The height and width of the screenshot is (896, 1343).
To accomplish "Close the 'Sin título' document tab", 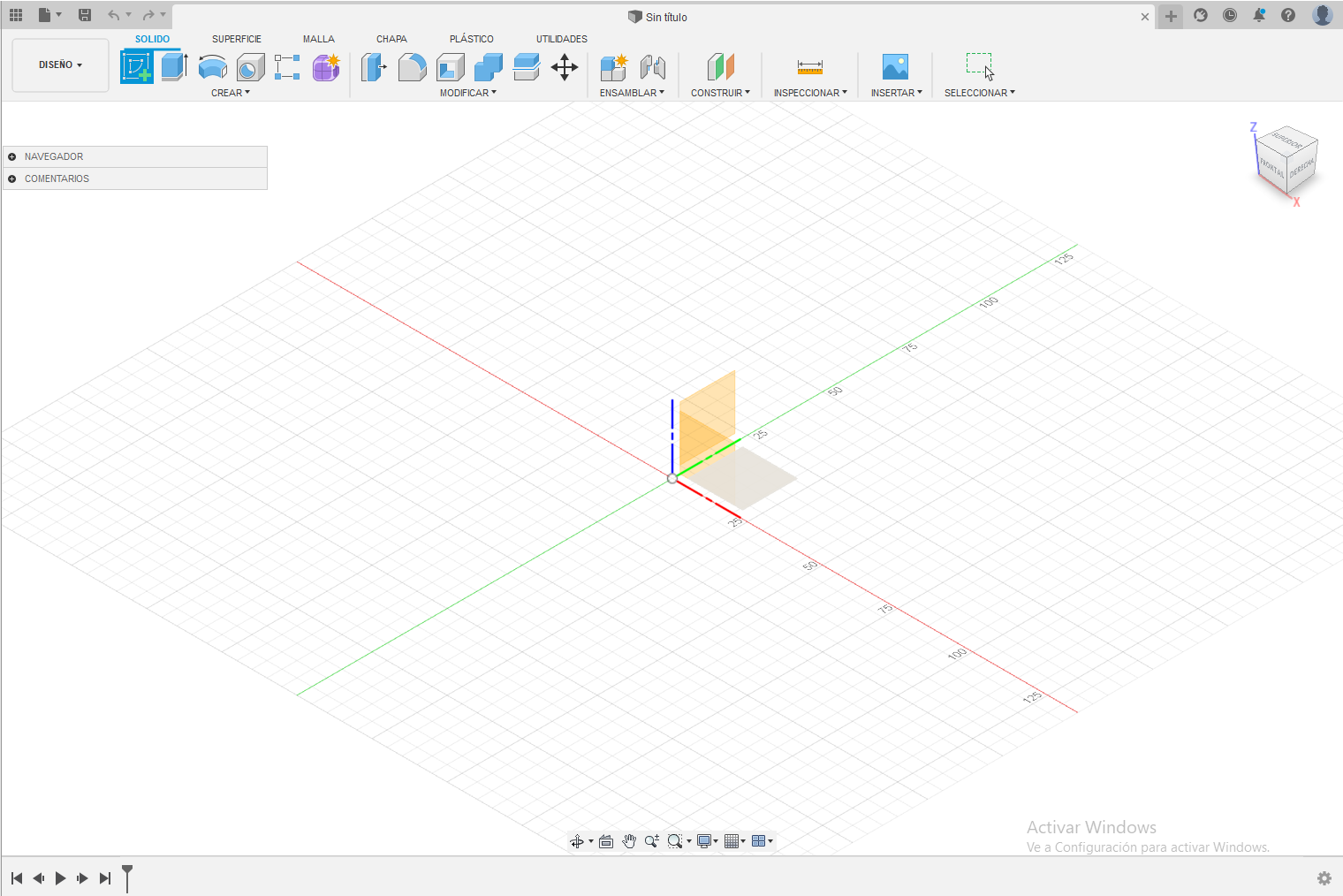I will (x=1145, y=17).
